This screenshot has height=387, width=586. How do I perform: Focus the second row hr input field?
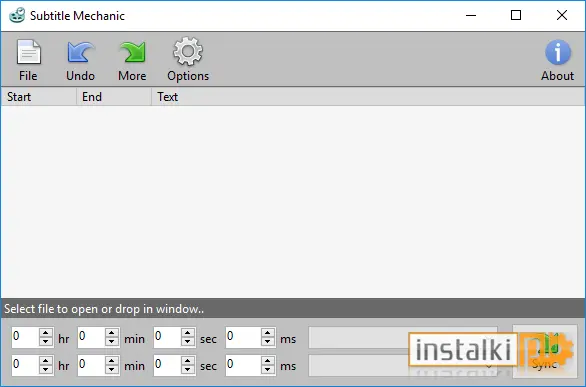click(x=25, y=365)
